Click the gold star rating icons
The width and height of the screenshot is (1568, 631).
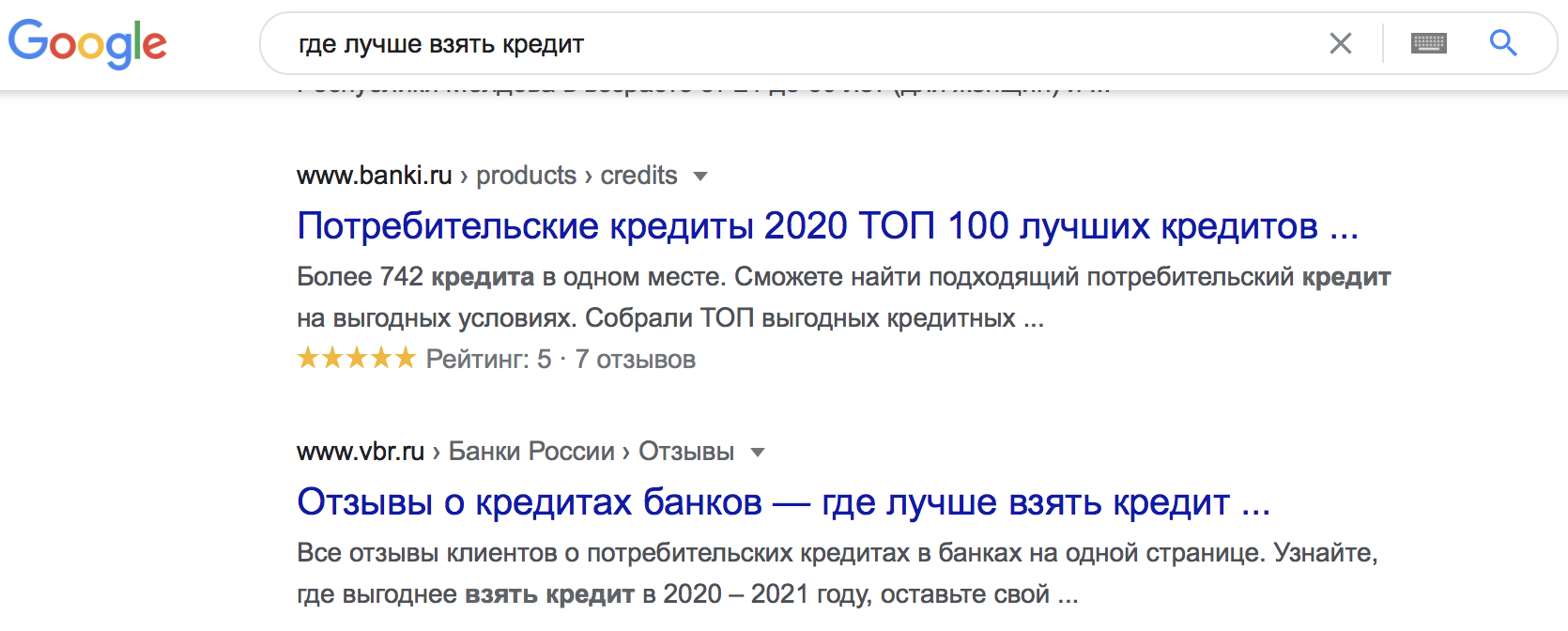click(x=356, y=358)
